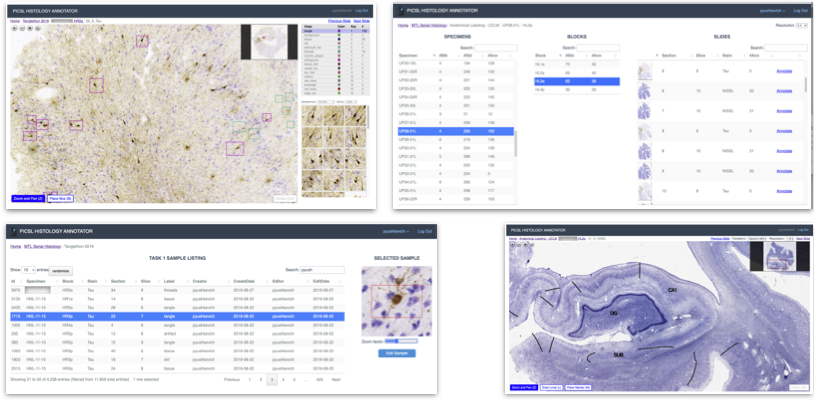Open Next Slide link in tau viewer
The width and height of the screenshot is (814, 400).
pyautogui.click(x=362, y=21)
